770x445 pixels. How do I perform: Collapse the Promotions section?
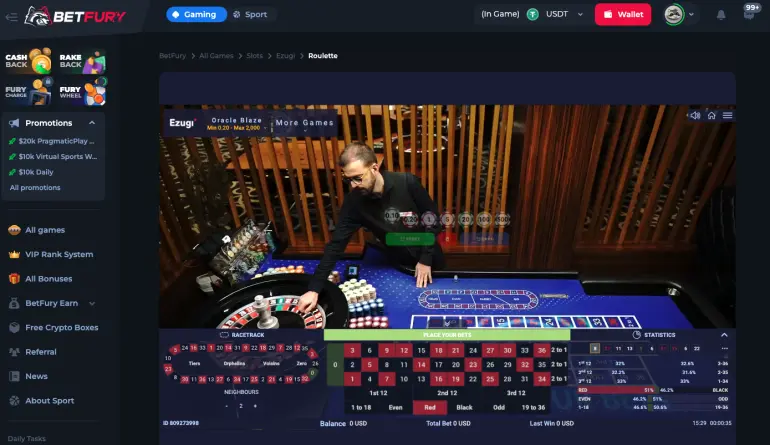pos(92,123)
